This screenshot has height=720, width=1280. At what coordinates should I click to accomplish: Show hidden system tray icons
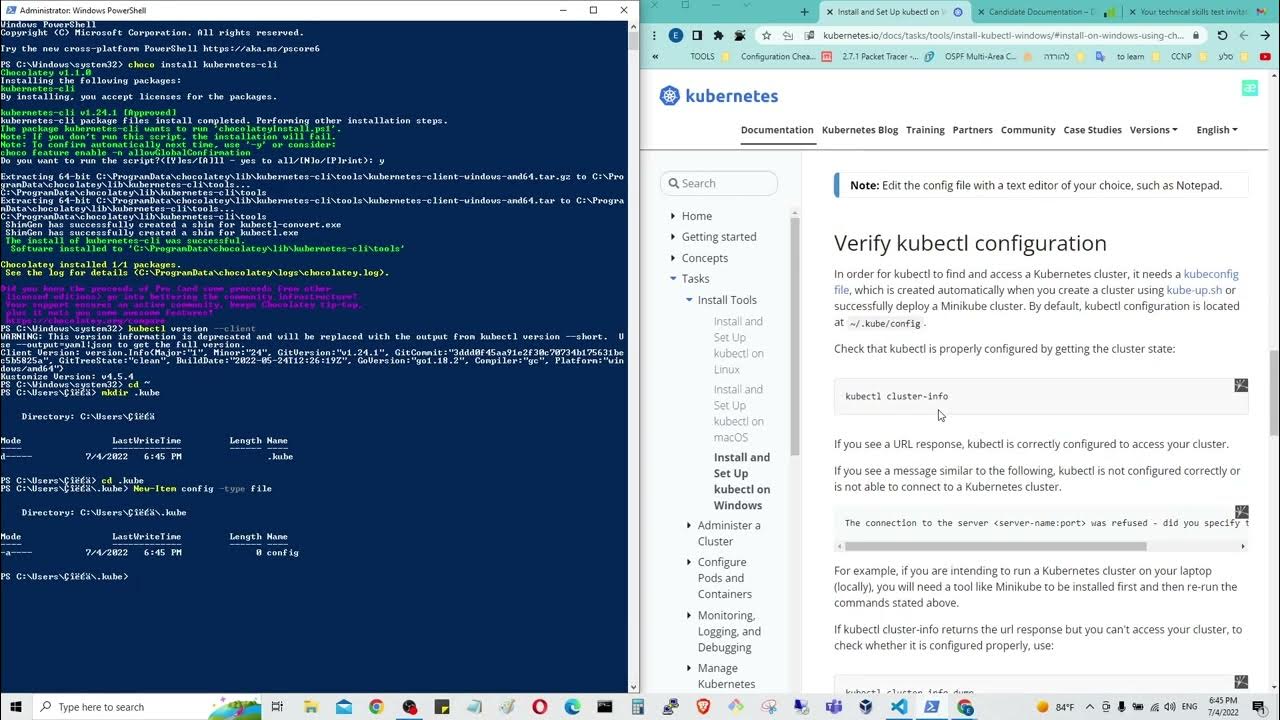(x=1091, y=707)
